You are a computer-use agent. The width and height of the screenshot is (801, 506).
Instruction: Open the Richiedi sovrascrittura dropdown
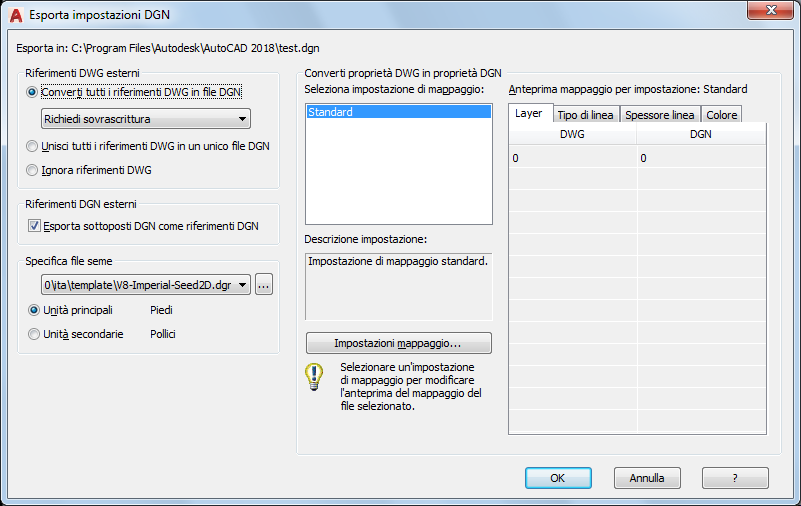click(x=146, y=120)
